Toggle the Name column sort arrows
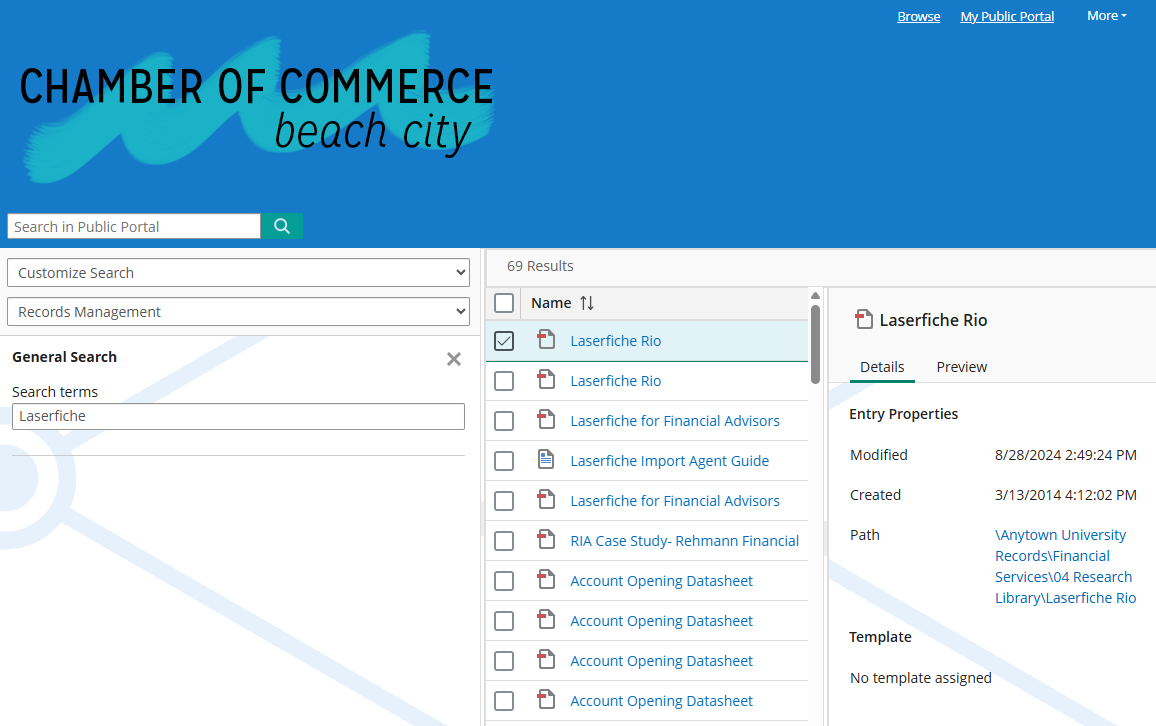The height and width of the screenshot is (726, 1156). click(587, 303)
